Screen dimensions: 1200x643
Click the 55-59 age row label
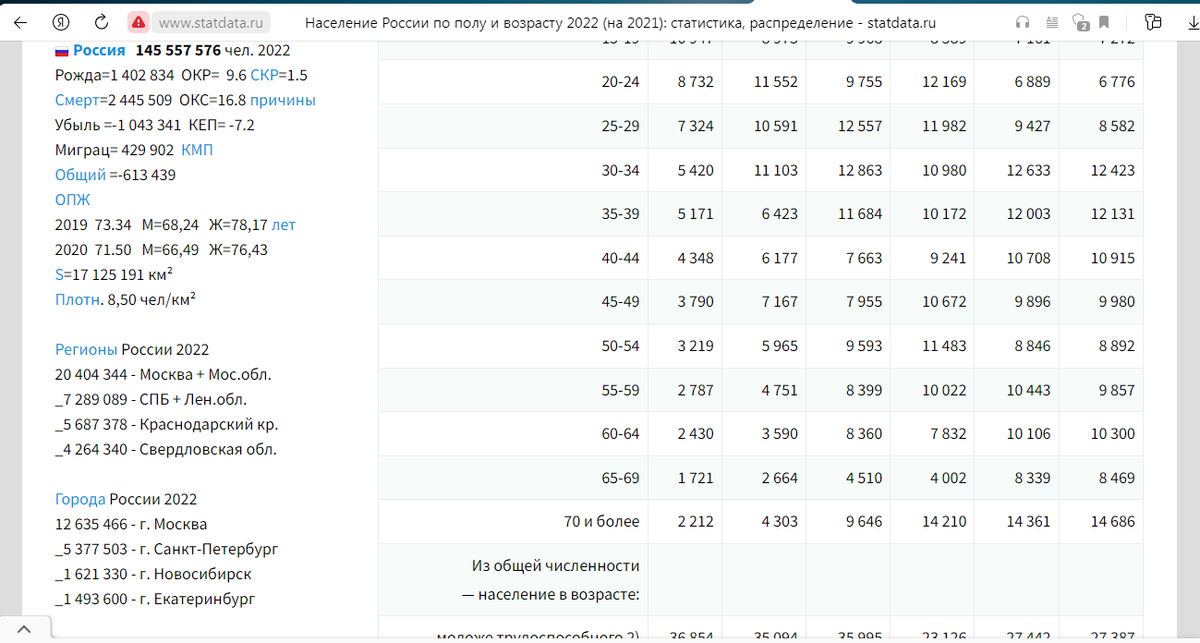620,390
